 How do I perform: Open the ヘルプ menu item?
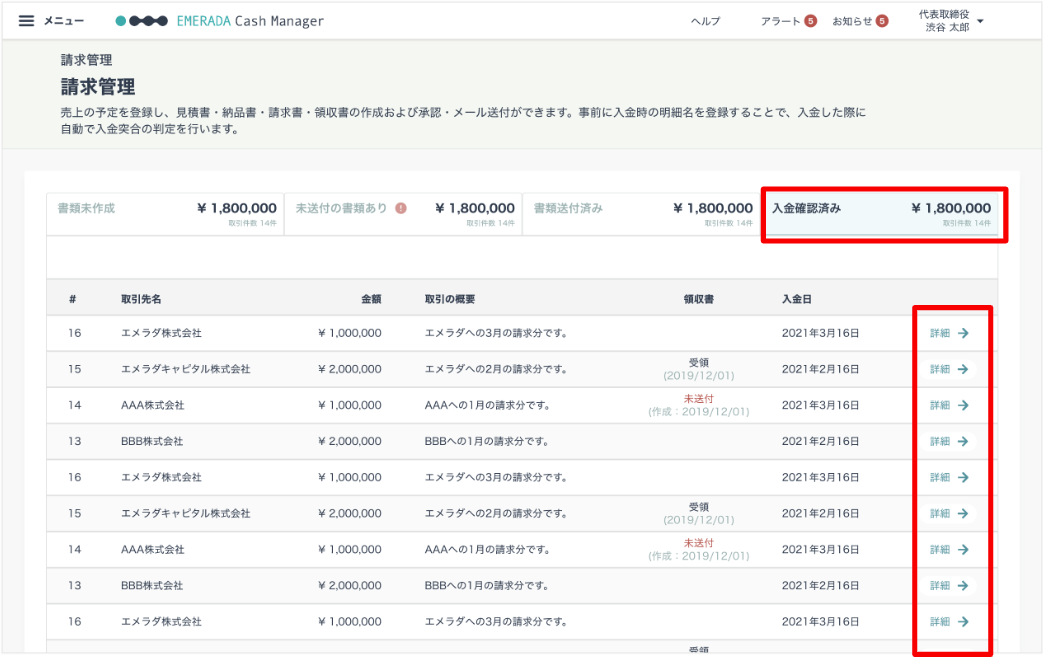coord(705,21)
